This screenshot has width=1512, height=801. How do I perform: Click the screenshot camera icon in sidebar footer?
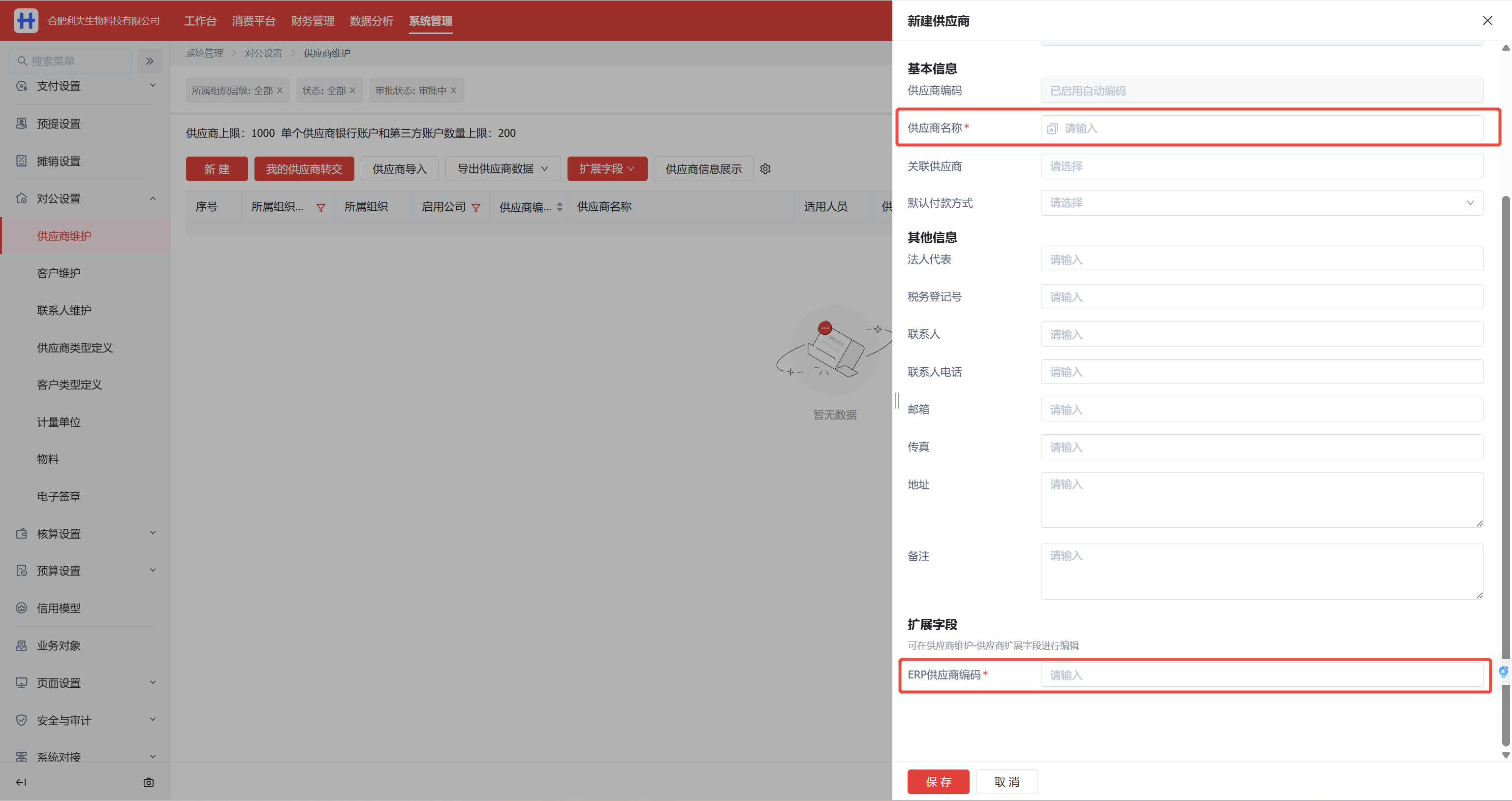[149, 782]
